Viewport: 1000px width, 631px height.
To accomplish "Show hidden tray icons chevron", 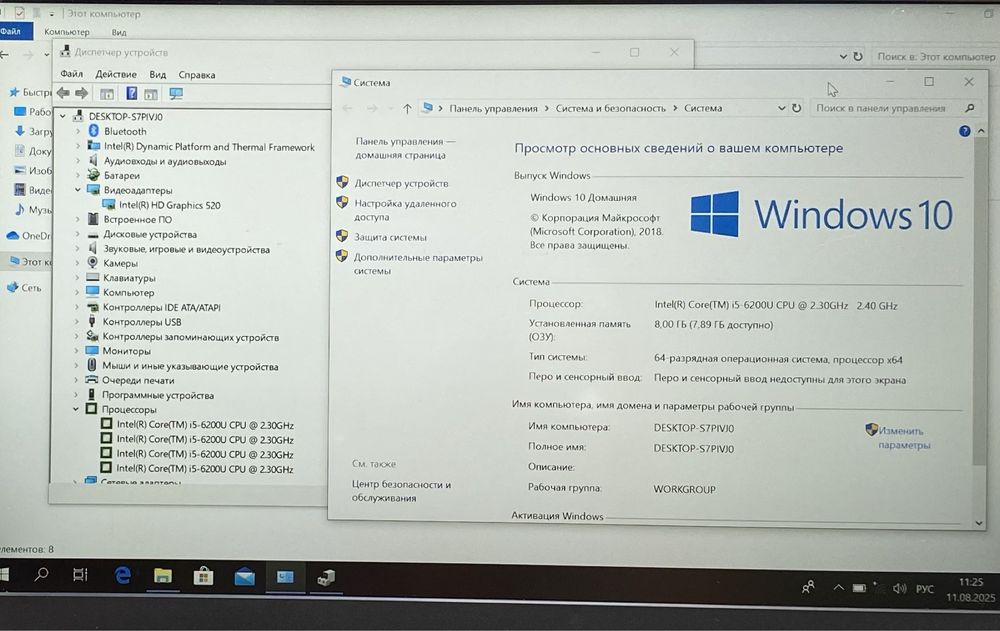I will [x=838, y=588].
